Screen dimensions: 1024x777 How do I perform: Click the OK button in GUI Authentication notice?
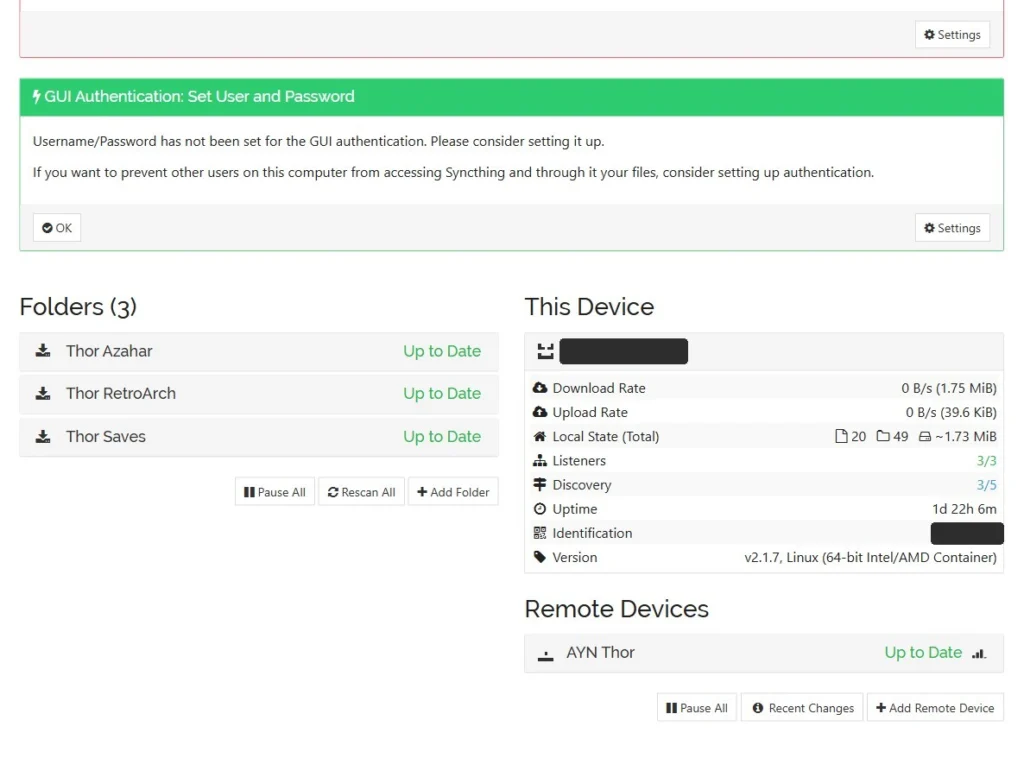click(x=57, y=228)
